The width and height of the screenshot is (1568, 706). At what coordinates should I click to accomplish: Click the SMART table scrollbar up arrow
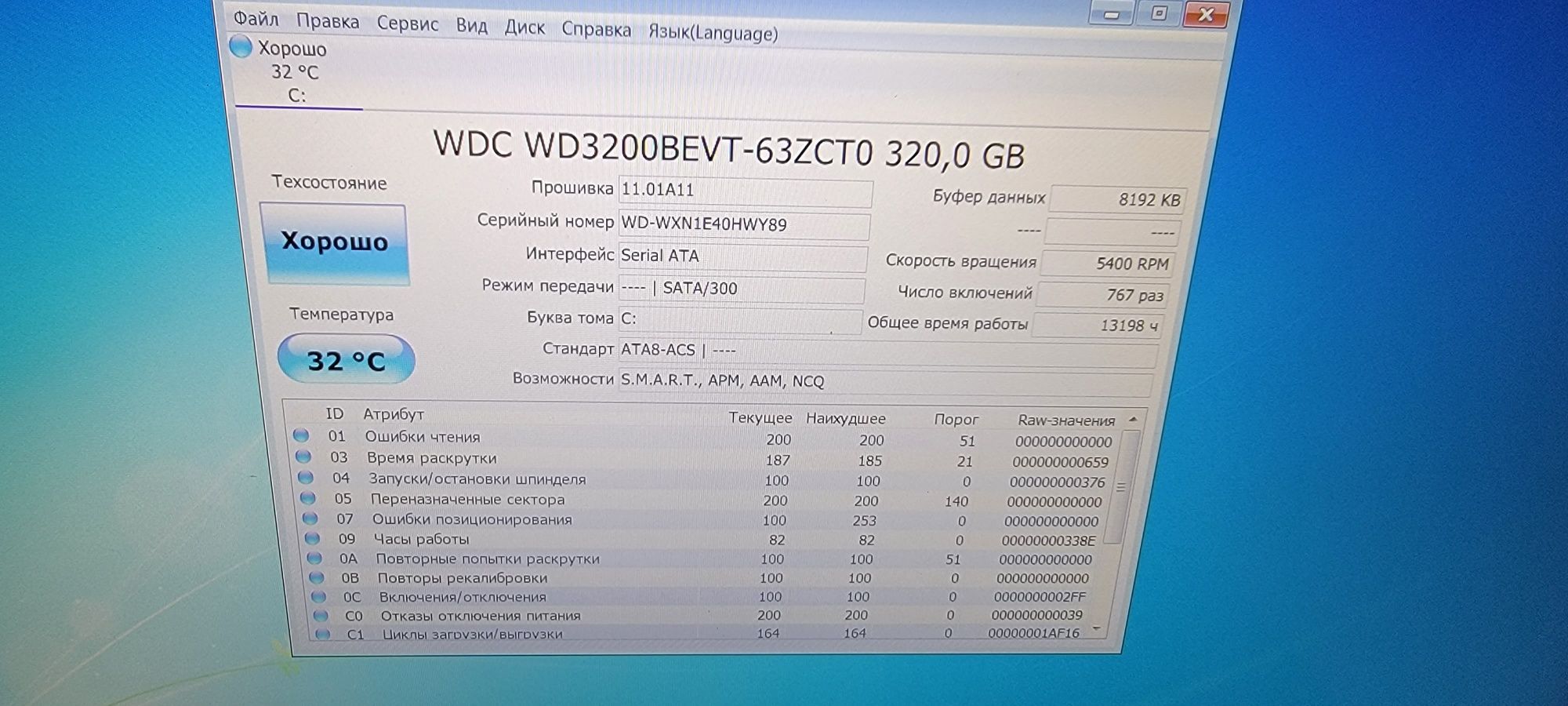pos(1133,420)
